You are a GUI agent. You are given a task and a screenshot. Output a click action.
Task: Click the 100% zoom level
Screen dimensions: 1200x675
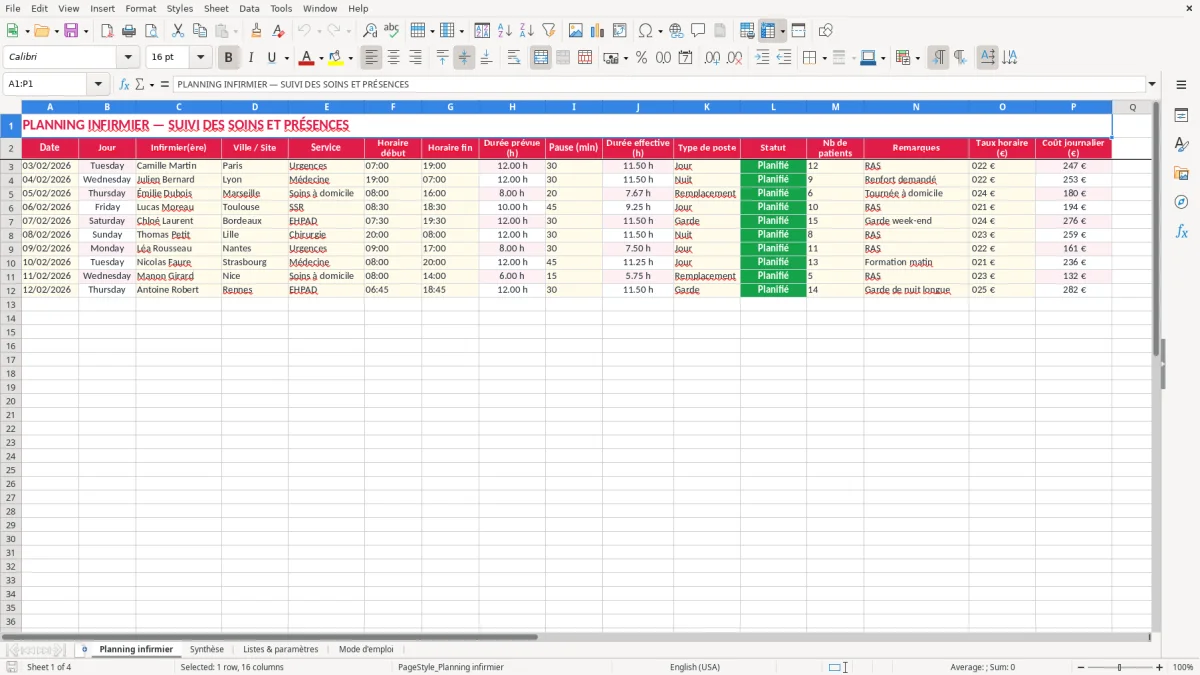tap(1183, 667)
